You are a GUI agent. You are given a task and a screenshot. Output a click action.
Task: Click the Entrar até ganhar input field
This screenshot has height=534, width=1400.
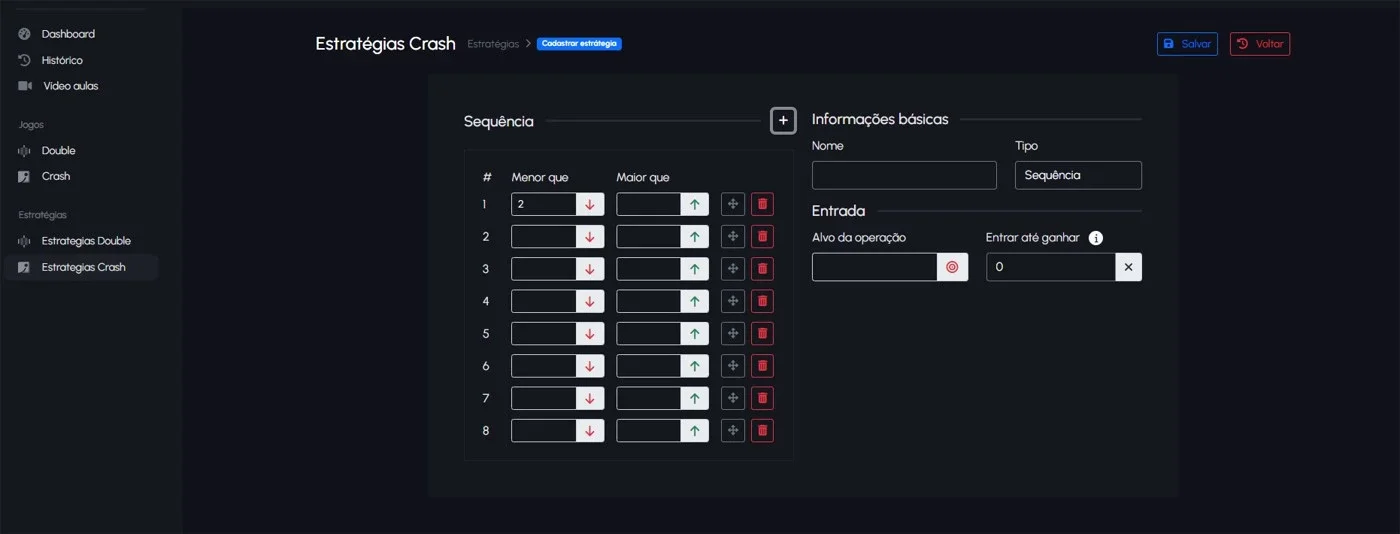click(1051, 267)
